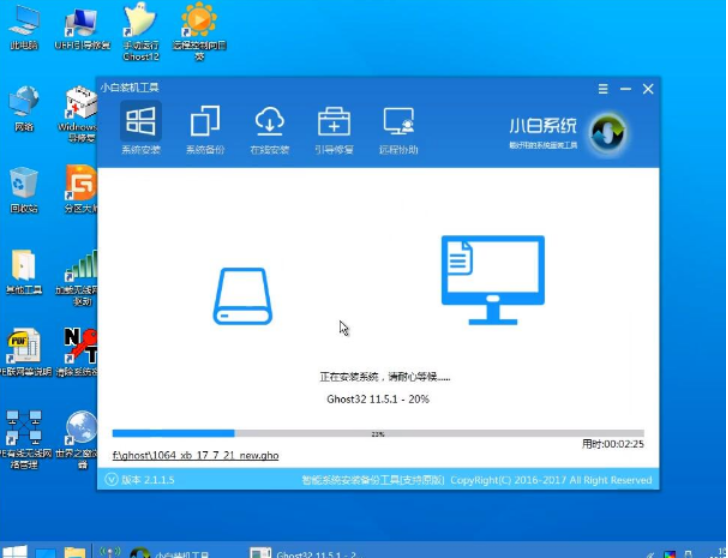
Task: Open the 引导修复 (Boot Repair) tab
Action: point(334,129)
